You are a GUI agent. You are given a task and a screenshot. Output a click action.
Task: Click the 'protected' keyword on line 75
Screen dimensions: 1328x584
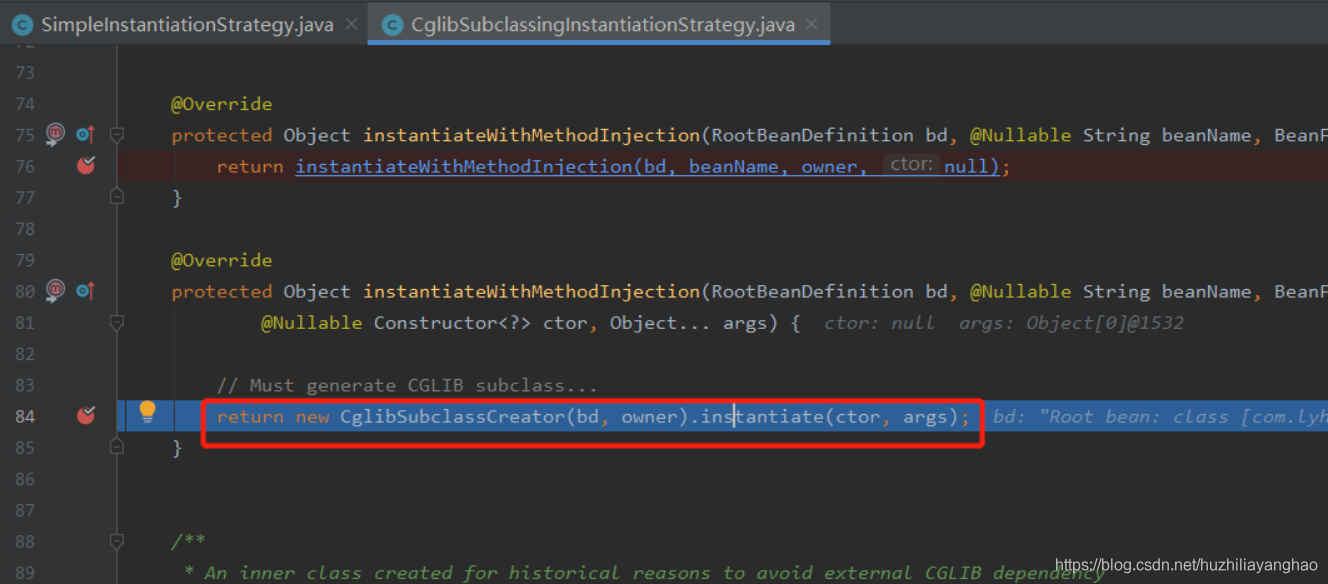pos(222,135)
